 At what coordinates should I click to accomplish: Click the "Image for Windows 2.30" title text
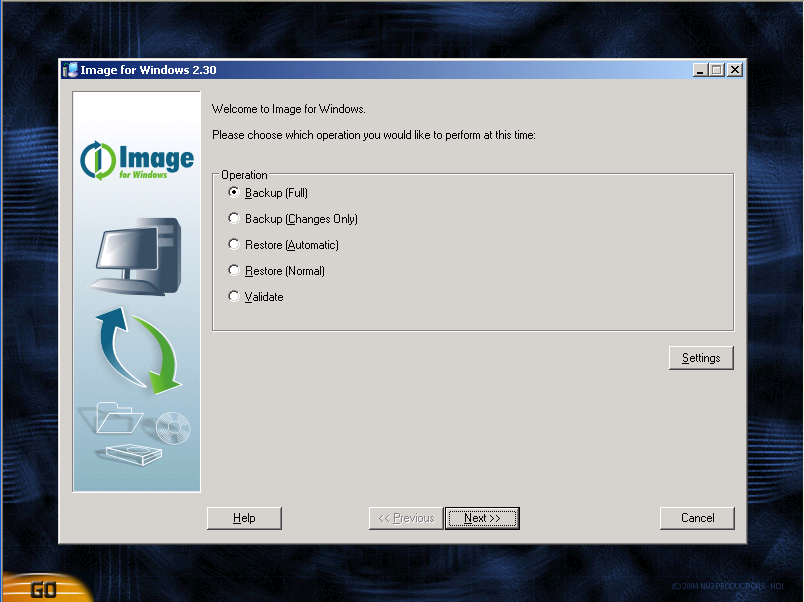[148, 70]
